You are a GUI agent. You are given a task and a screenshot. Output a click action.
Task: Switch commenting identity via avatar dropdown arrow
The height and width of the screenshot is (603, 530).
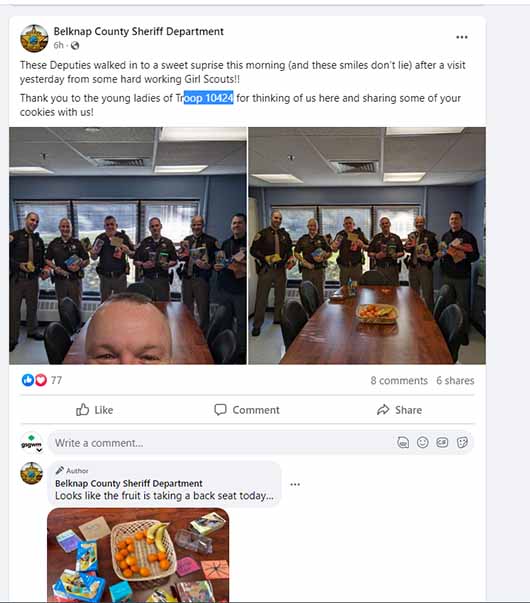[39, 450]
